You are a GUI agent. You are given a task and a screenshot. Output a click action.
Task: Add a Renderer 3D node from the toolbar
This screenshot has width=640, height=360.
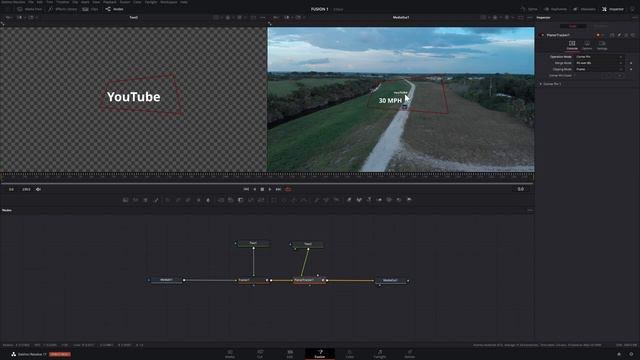click(x=409, y=200)
